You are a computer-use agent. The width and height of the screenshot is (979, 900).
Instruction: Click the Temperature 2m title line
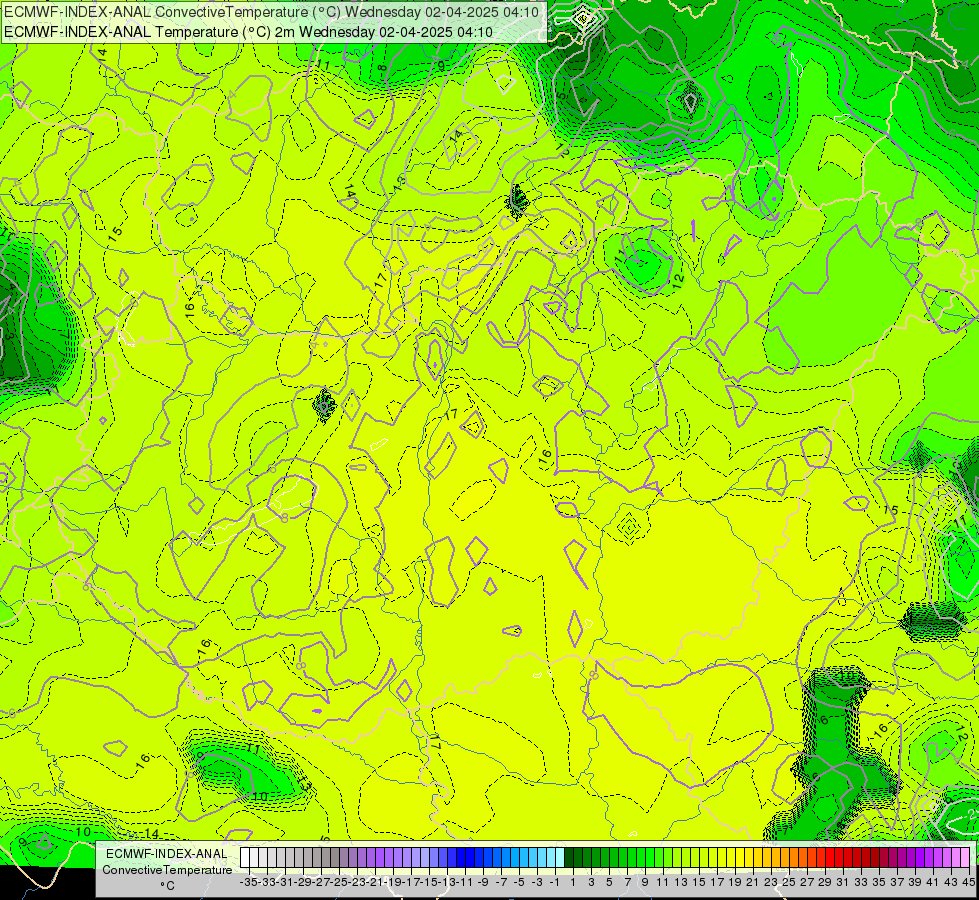point(248,32)
